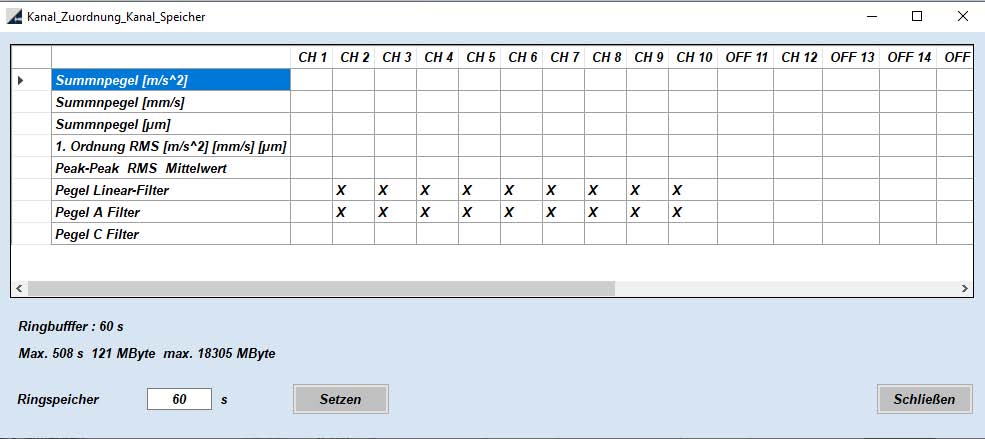
Task: Maximize the Kanal_Zuordnung window
Action: tap(917, 17)
